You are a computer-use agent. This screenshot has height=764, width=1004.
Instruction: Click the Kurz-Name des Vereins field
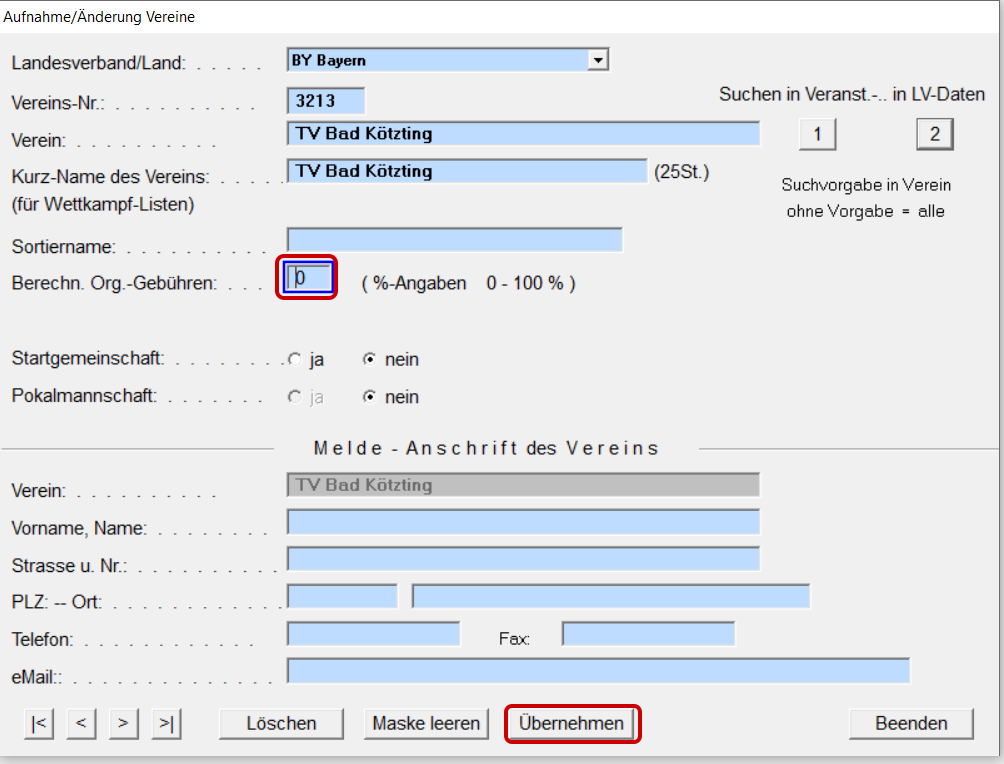point(466,171)
